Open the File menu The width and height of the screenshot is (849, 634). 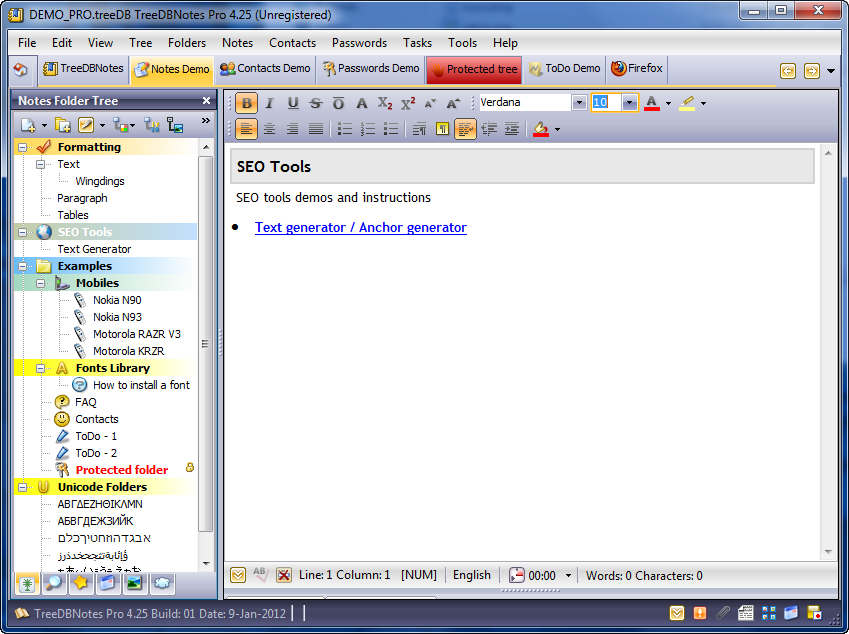click(x=27, y=43)
